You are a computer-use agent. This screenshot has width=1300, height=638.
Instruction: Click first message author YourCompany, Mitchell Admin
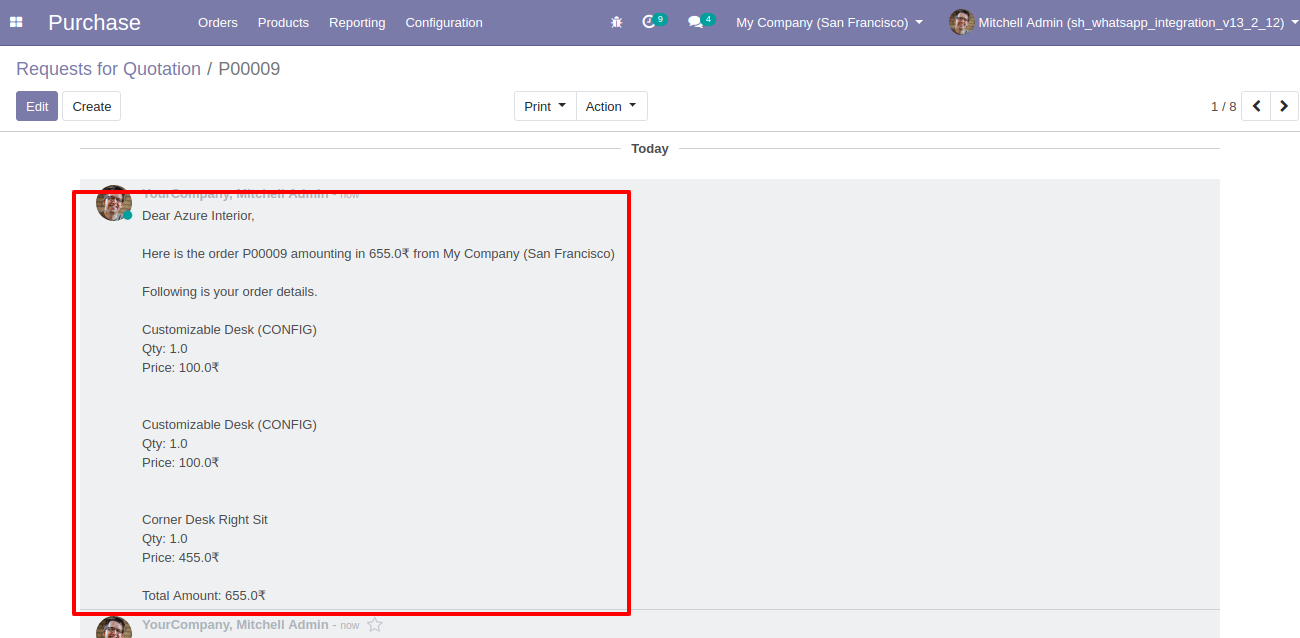(x=235, y=194)
